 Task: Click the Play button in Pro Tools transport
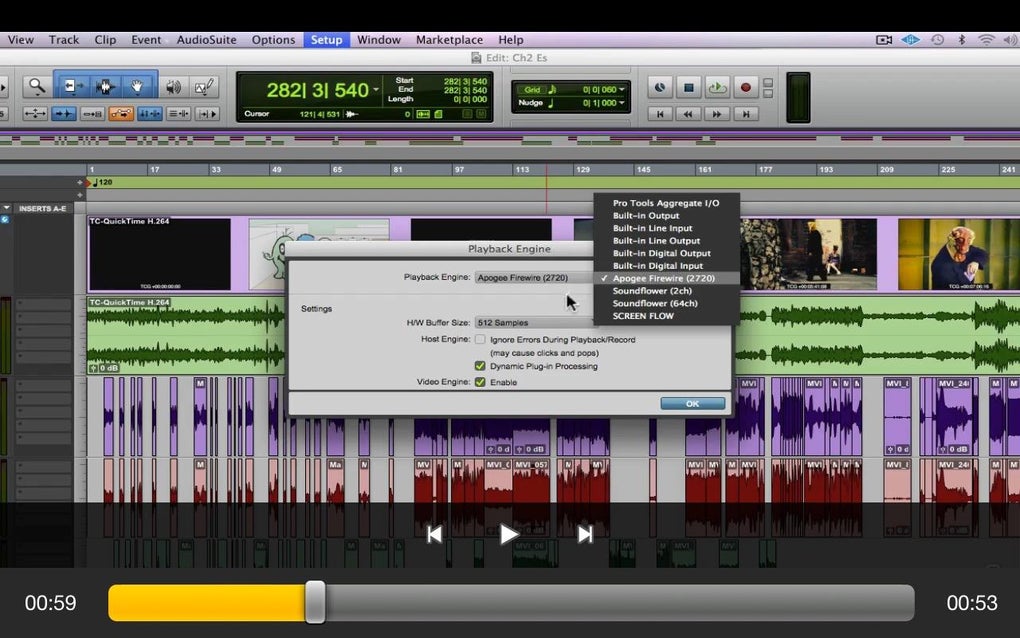[716, 88]
